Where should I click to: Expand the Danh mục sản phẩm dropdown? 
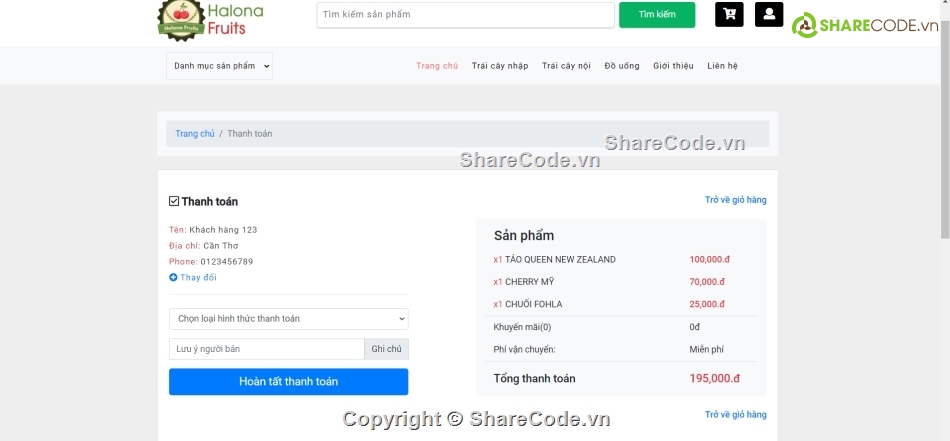point(219,66)
